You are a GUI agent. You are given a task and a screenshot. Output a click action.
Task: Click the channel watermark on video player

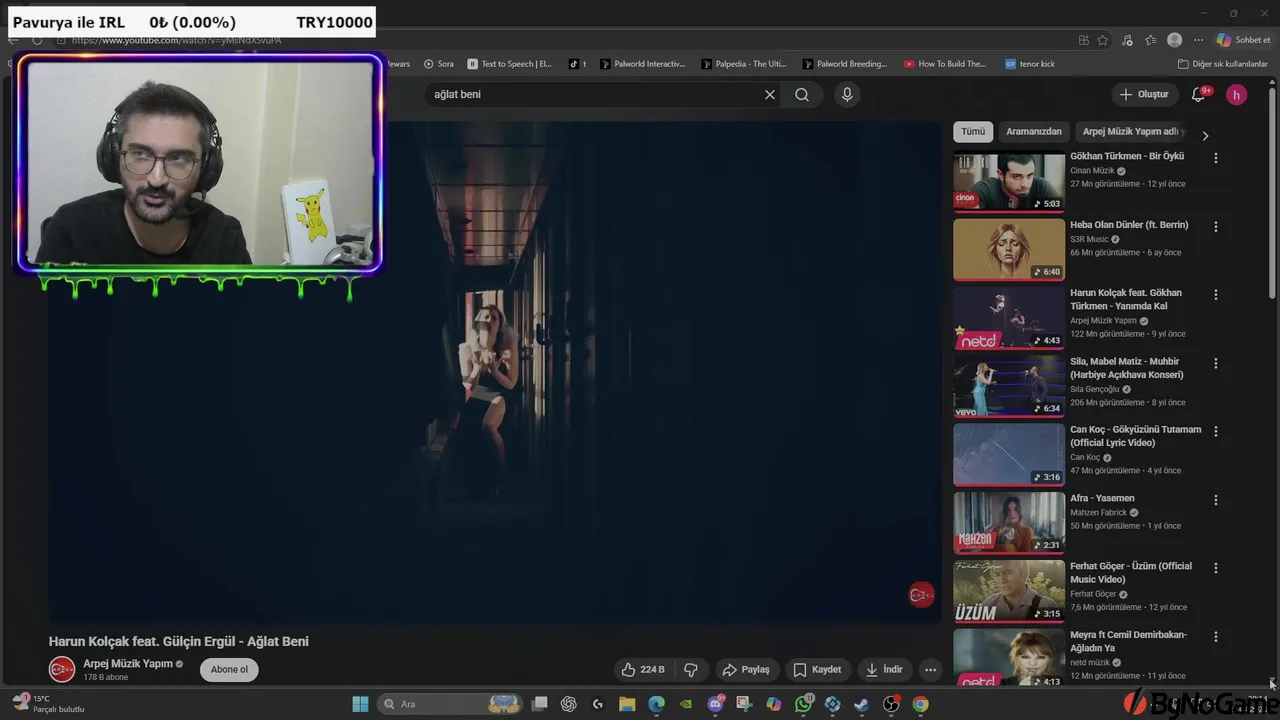coord(921,595)
